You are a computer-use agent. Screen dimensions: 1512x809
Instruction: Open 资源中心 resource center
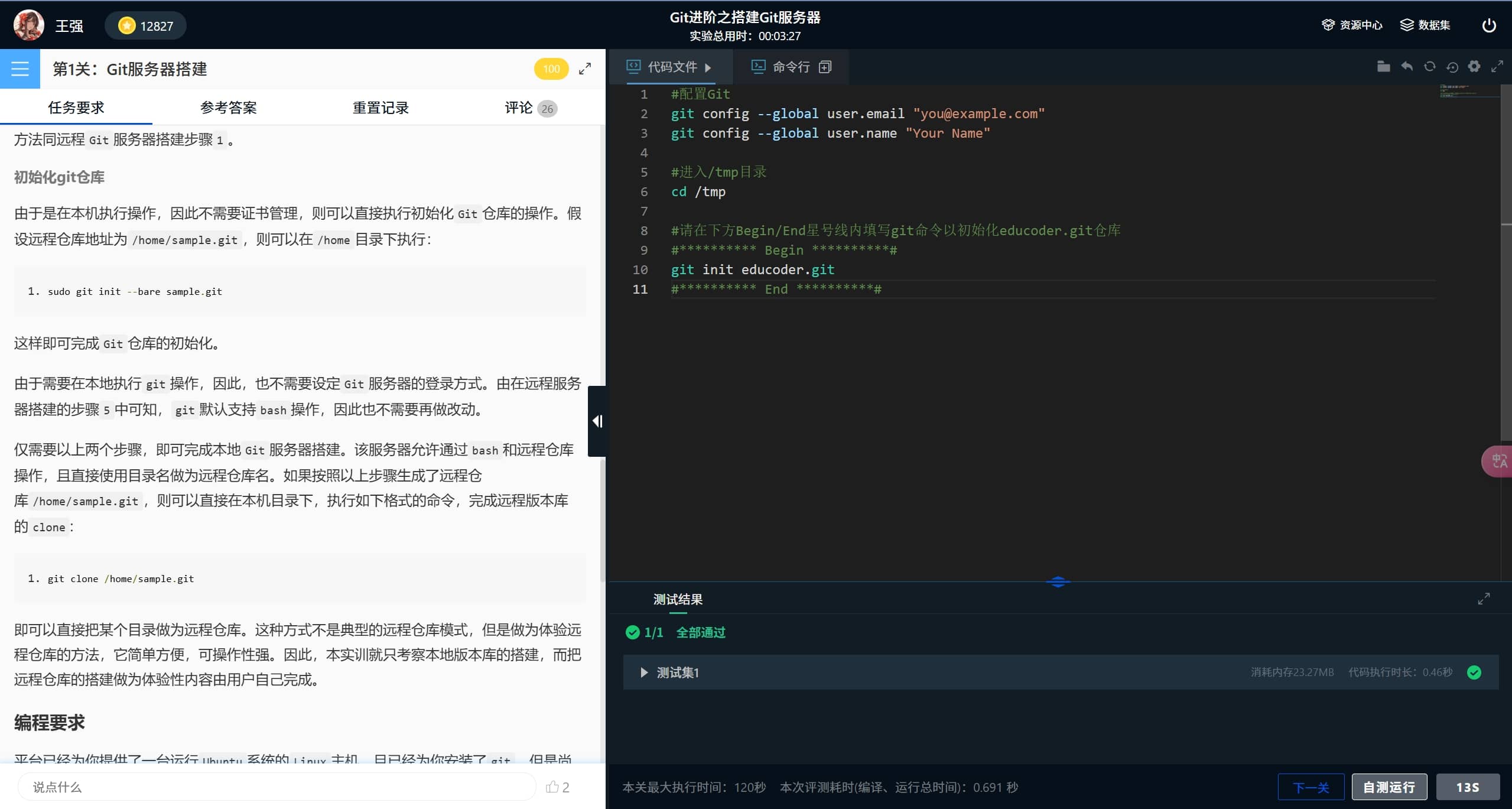(1352, 25)
